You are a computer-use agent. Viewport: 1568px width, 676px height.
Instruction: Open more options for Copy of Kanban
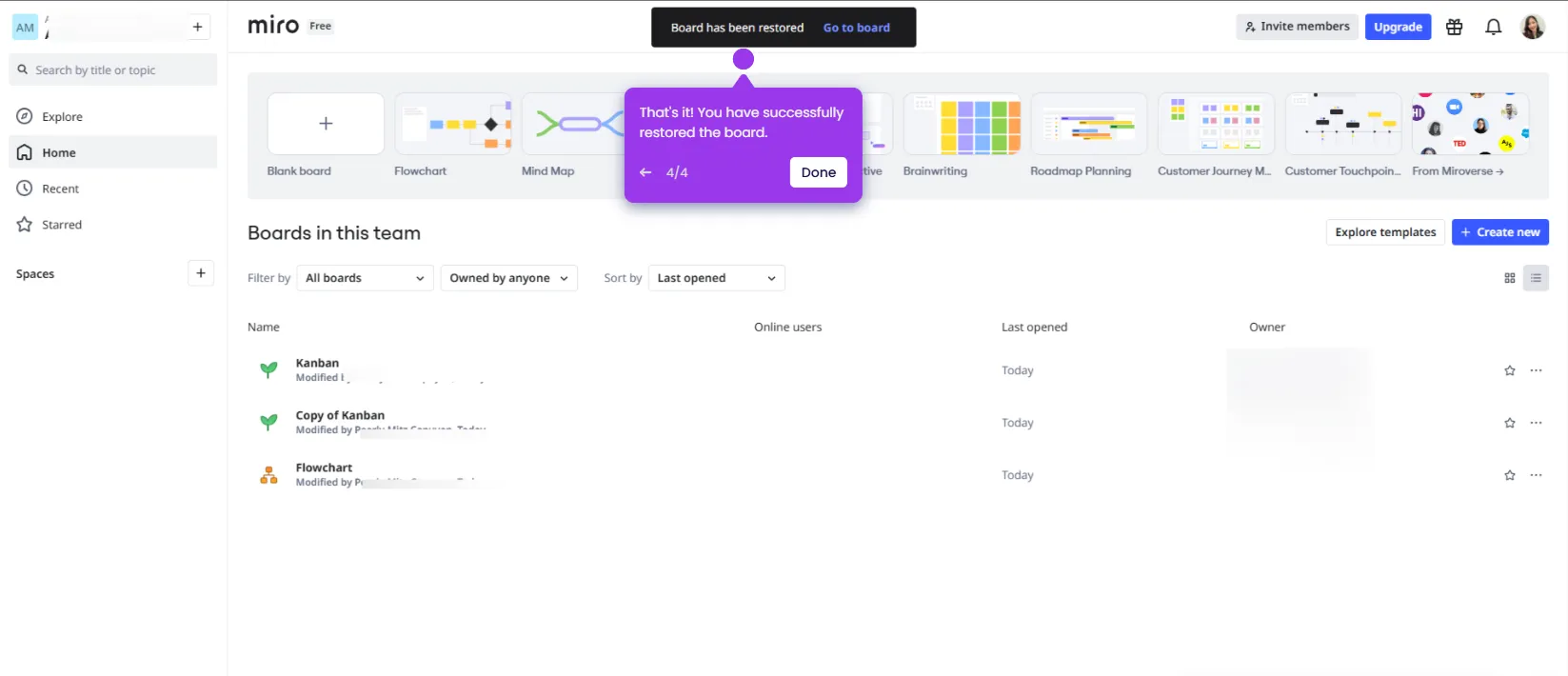pyautogui.click(x=1536, y=423)
